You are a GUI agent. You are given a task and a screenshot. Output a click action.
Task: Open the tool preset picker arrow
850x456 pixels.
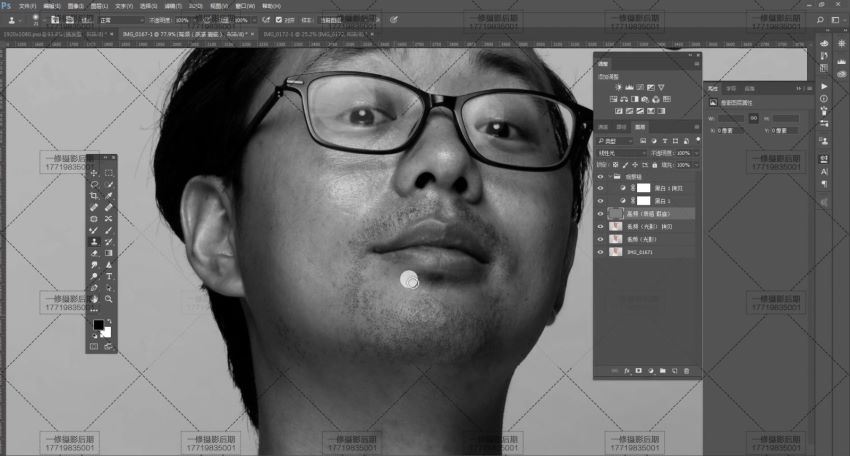(x=20, y=20)
